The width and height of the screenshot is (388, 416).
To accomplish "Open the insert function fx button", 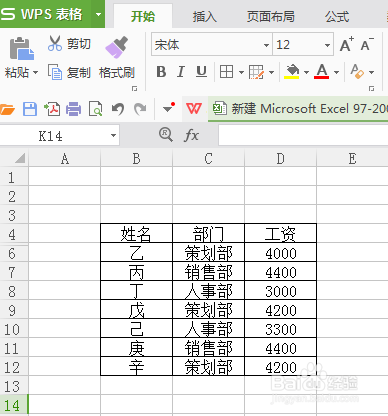I will [191, 135].
